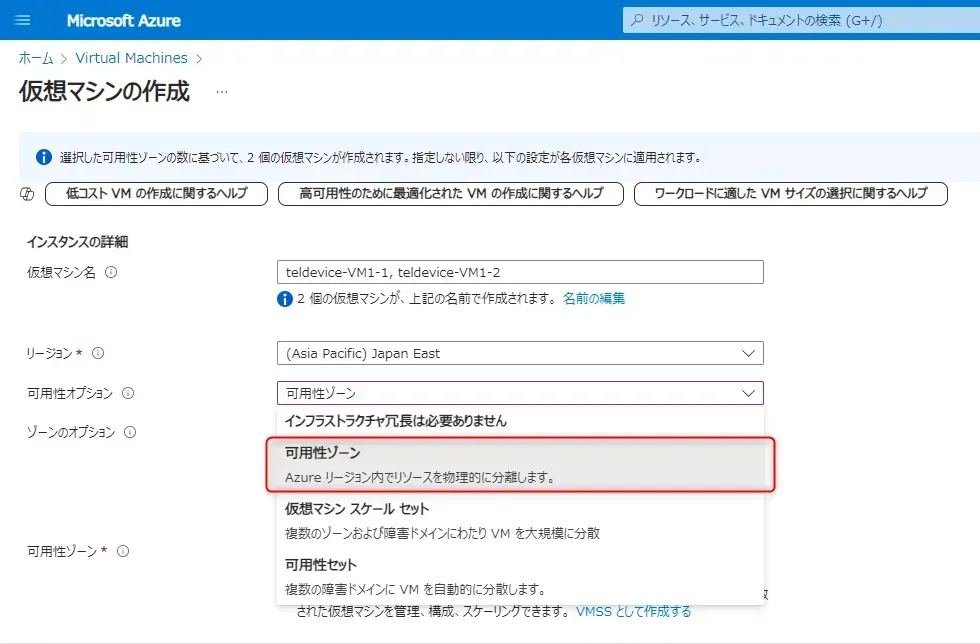Collapse the 可用性オプション dropdown
The width and height of the screenshot is (980, 644).
(747, 393)
